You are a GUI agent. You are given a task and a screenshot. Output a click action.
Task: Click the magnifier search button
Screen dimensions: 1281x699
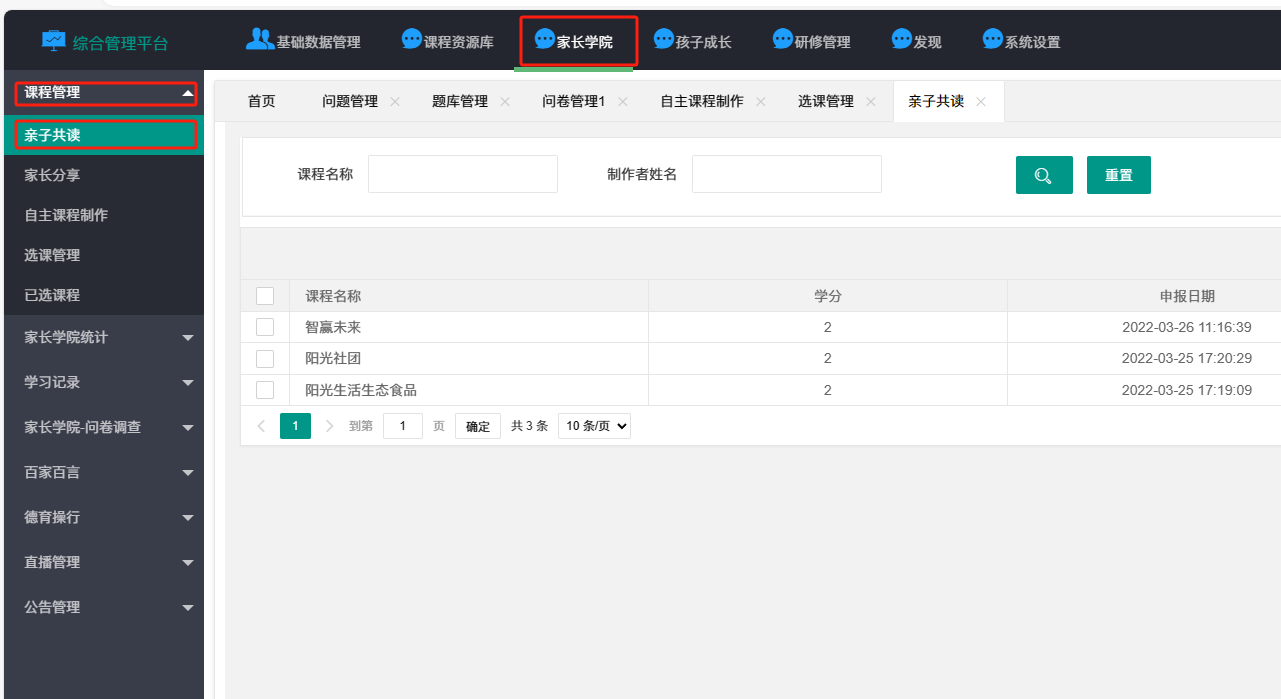click(1044, 175)
